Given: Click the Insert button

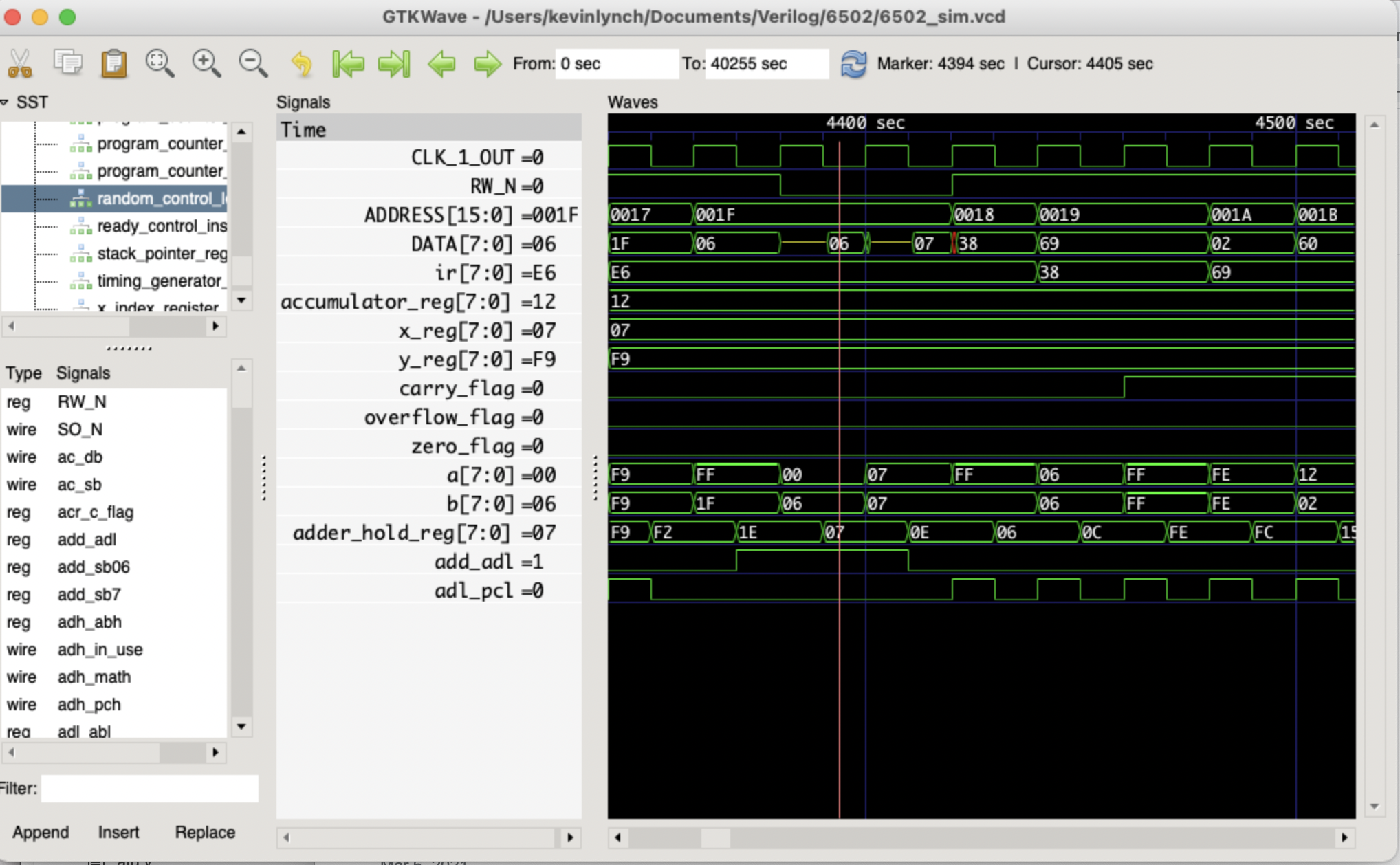Looking at the screenshot, I should (118, 832).
